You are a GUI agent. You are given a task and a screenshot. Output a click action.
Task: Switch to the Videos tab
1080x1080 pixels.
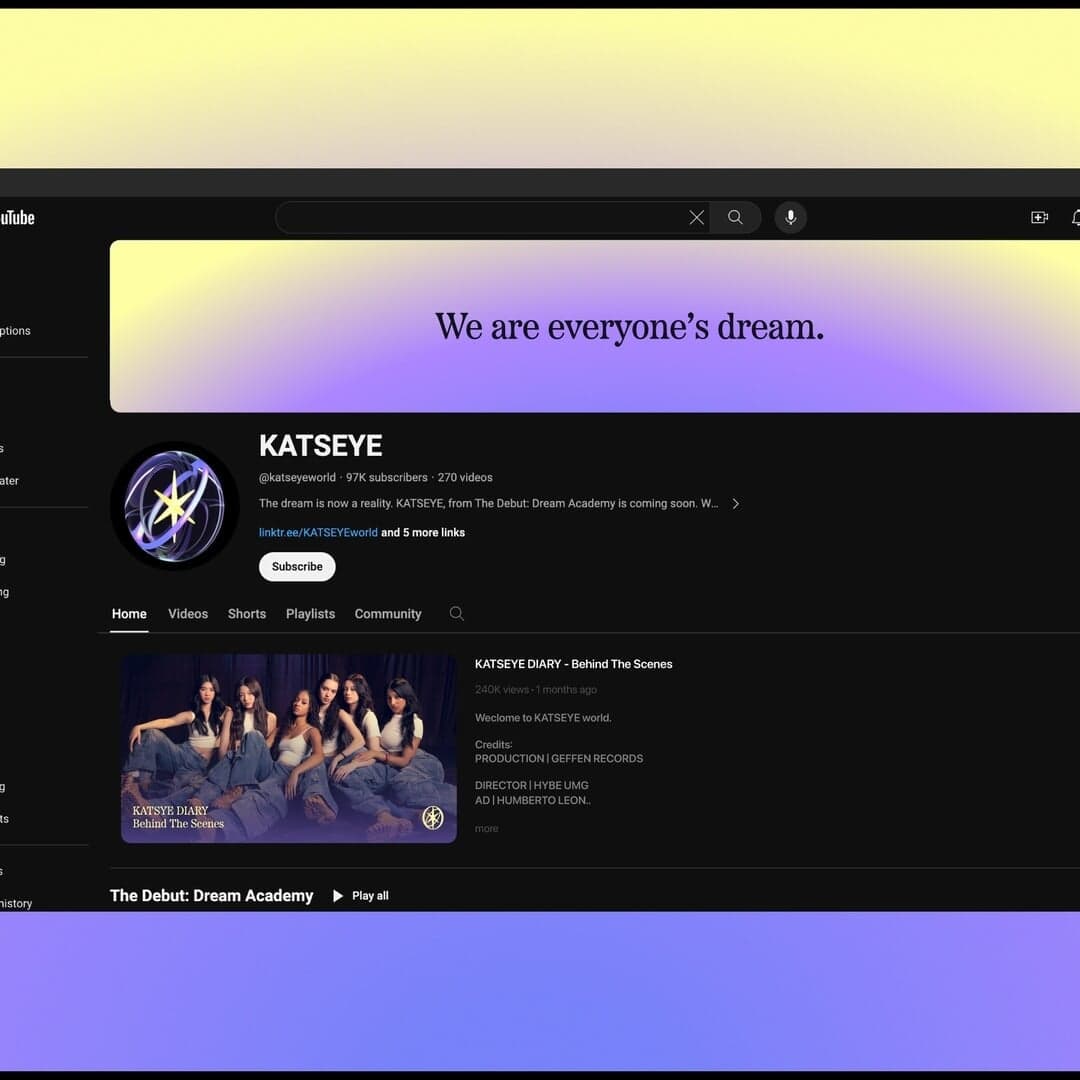click(187, 613)
